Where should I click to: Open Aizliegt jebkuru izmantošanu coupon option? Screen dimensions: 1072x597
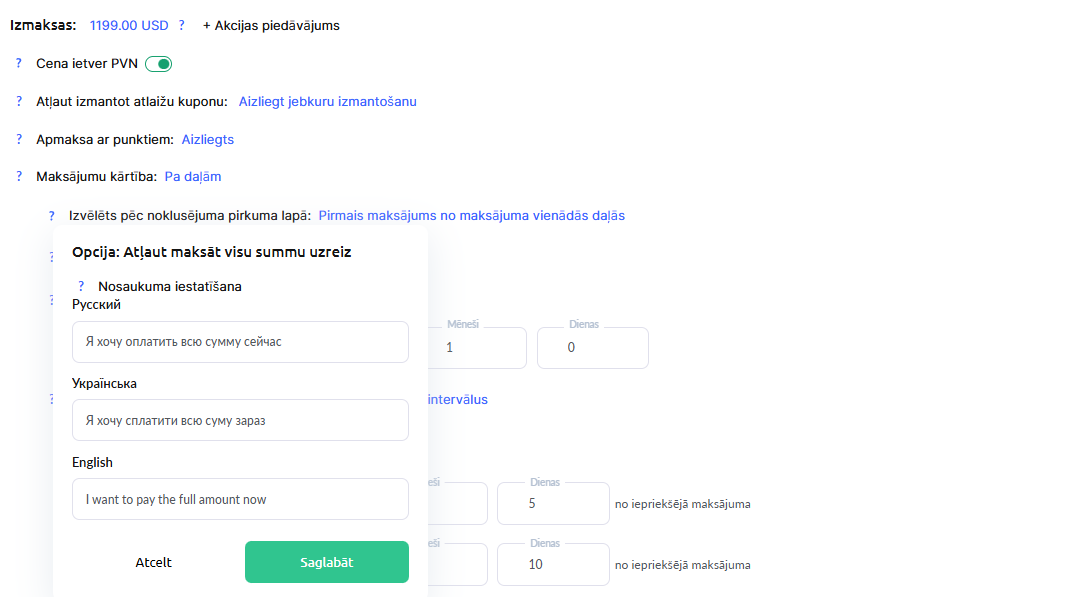coord(327,101)
